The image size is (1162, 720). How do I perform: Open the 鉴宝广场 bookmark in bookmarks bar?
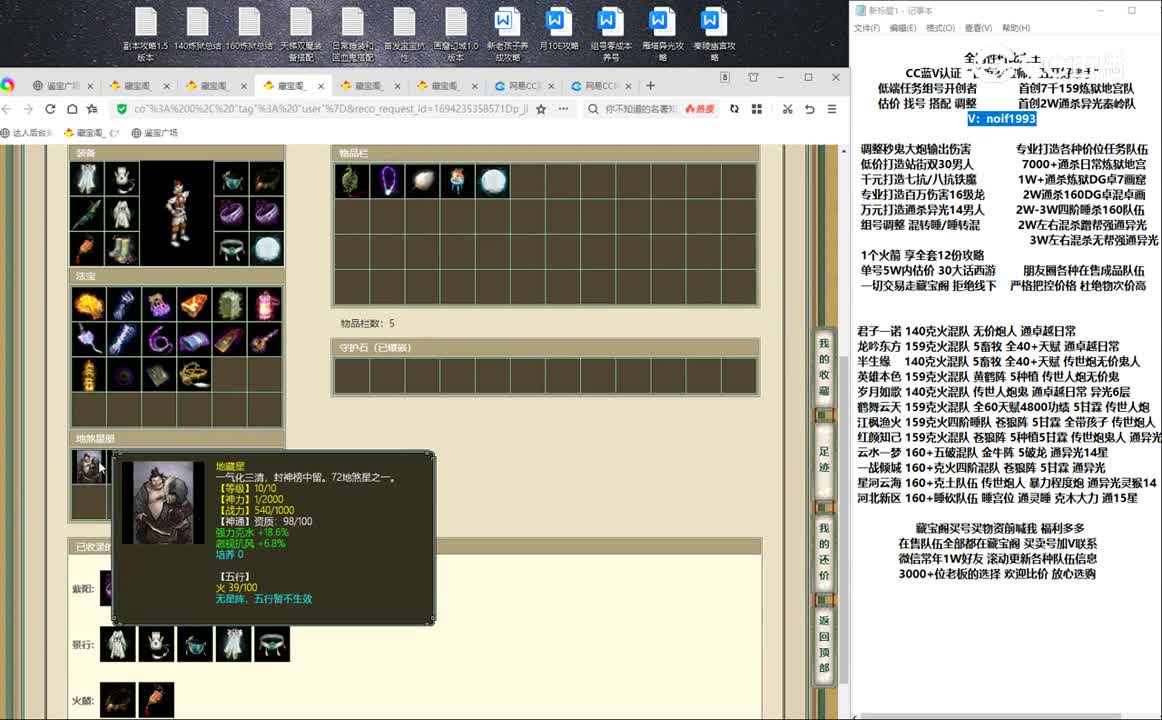coord(156,133)
